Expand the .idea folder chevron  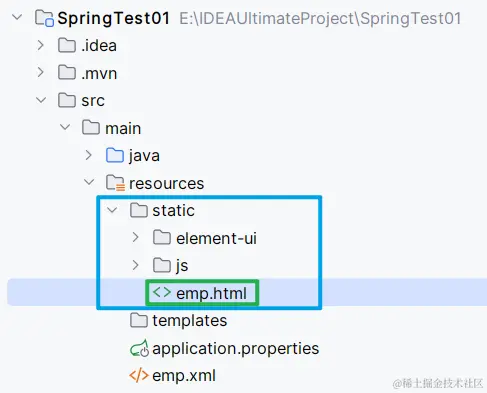pos(41,45)
